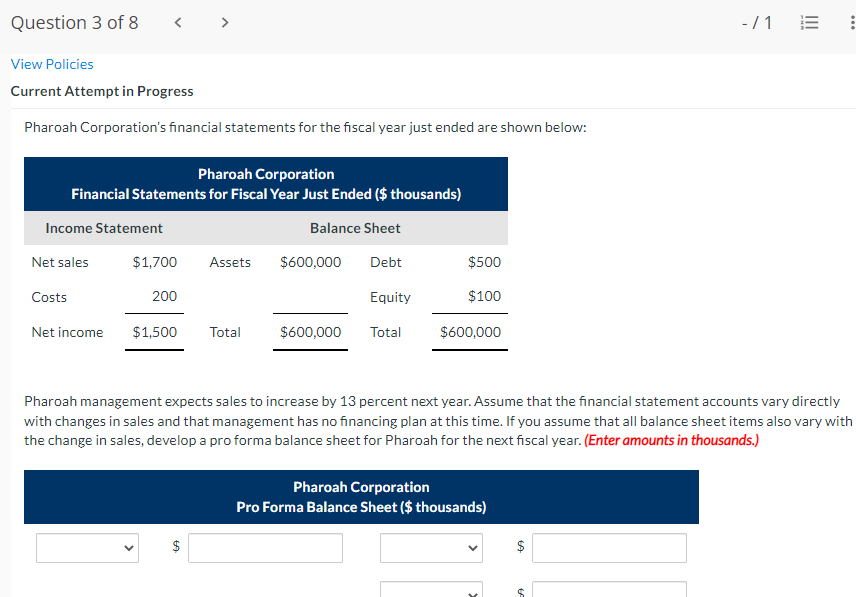This screenshot has width=856, height=597.
Task: Click the Equity value $100
Action: coord(484,296)
